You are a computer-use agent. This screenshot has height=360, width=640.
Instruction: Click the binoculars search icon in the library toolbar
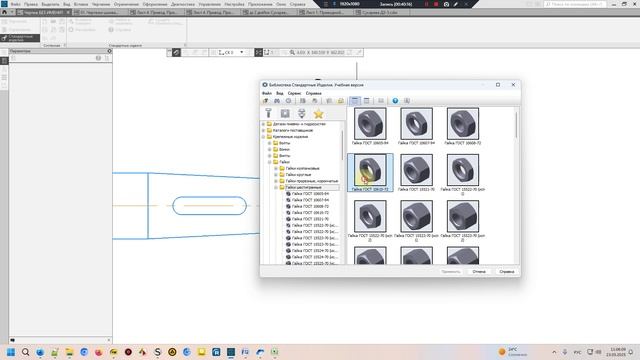coord(277,101)
